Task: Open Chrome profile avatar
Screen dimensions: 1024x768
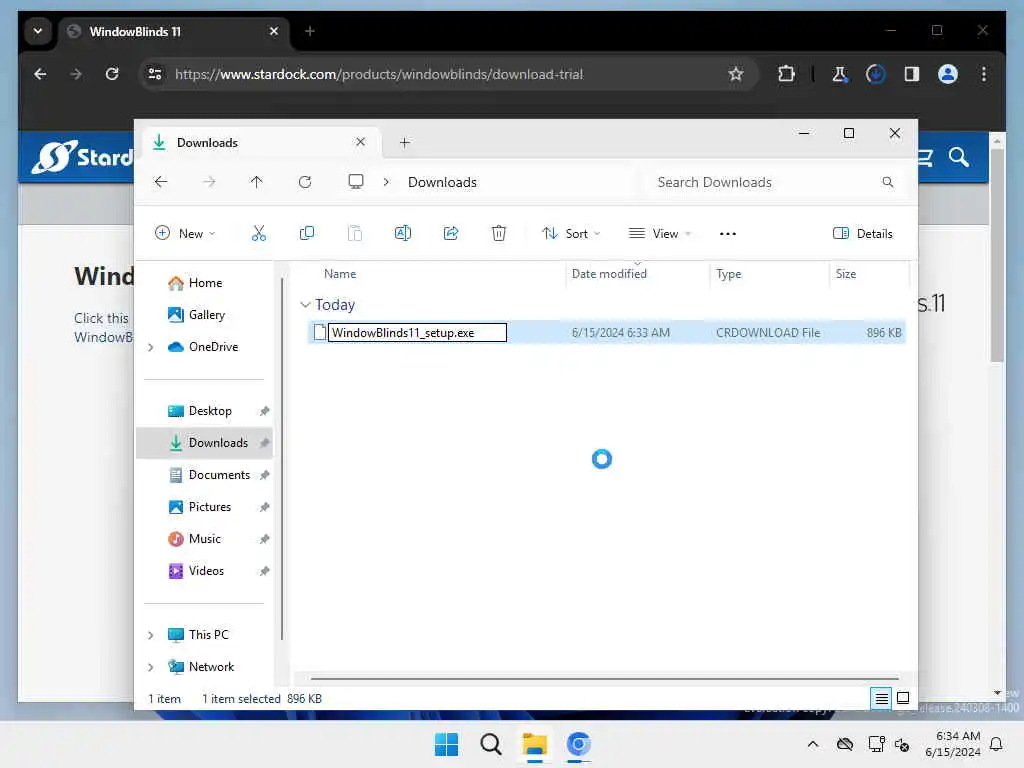Action: tap(948, 74)
